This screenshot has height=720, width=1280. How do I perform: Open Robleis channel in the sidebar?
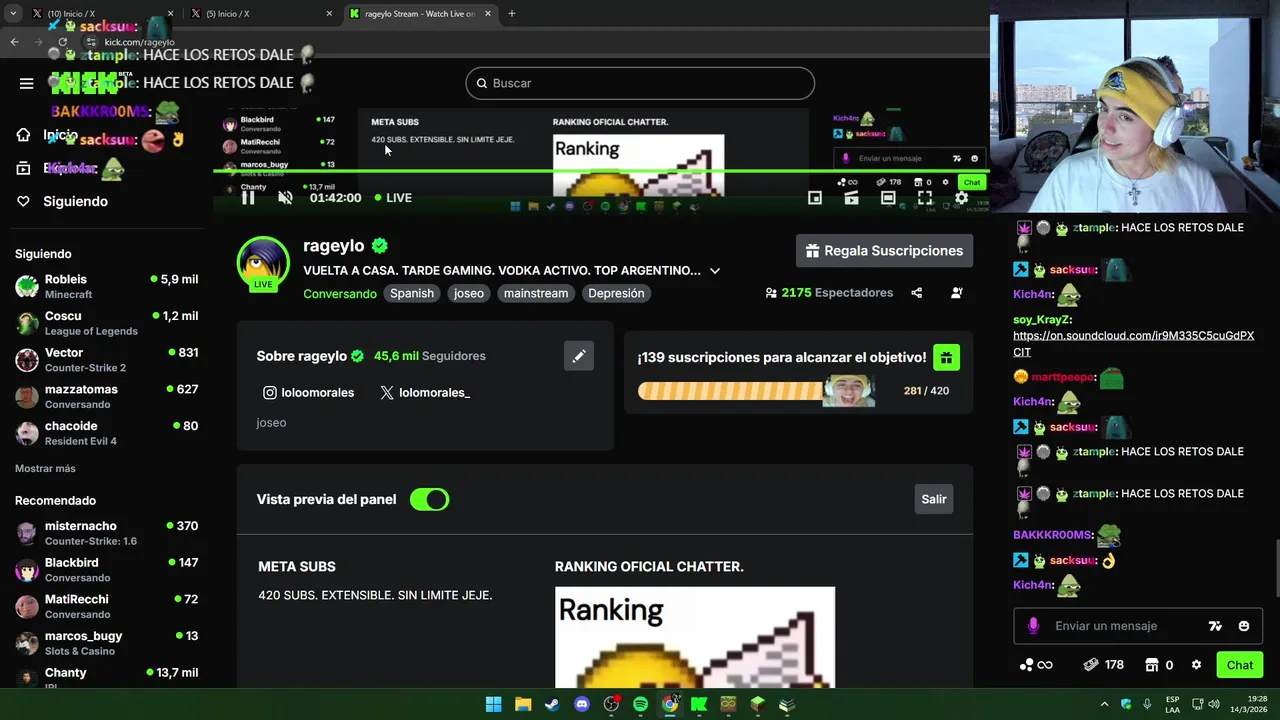[107, 287]
